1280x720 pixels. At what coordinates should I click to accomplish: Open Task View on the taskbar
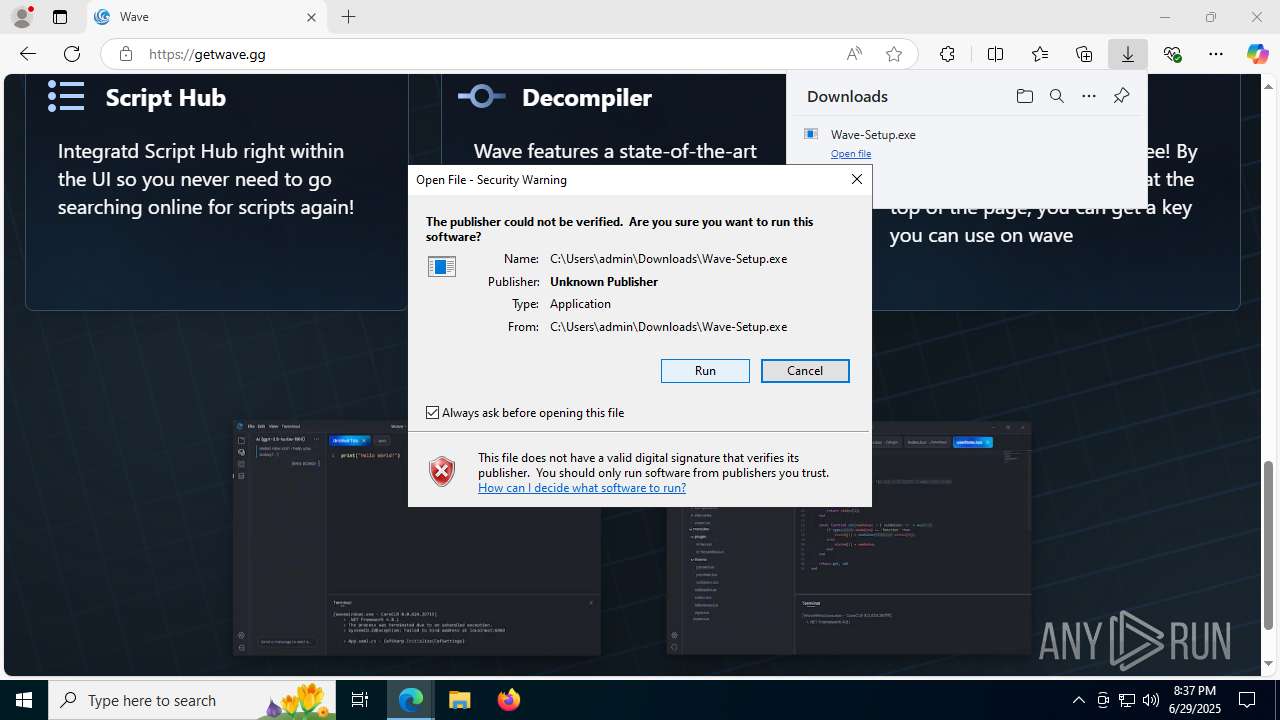pos(360,700)
